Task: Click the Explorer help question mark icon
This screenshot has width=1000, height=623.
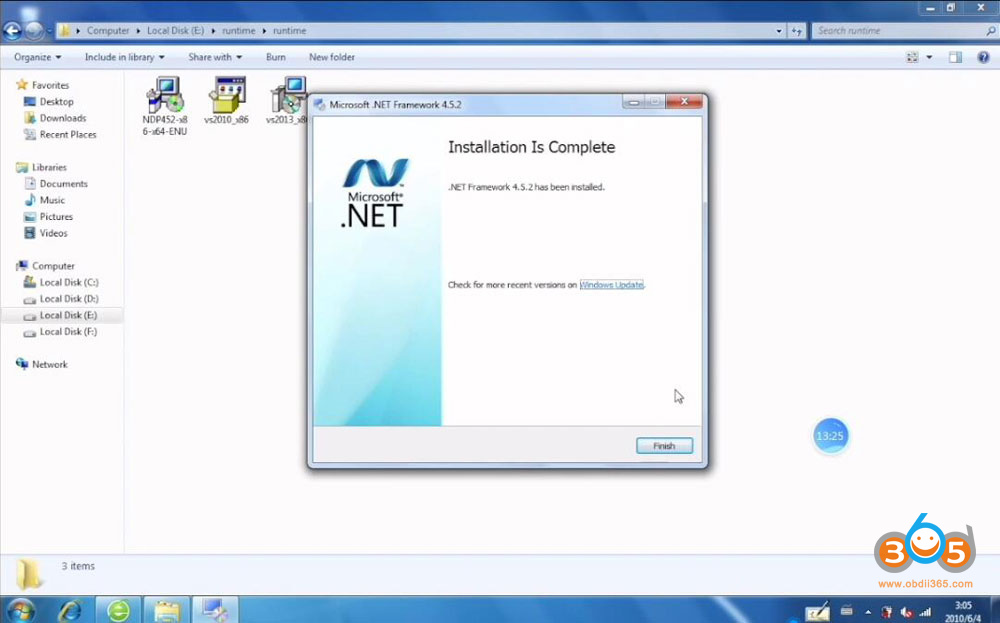Action: pos(983,57)
